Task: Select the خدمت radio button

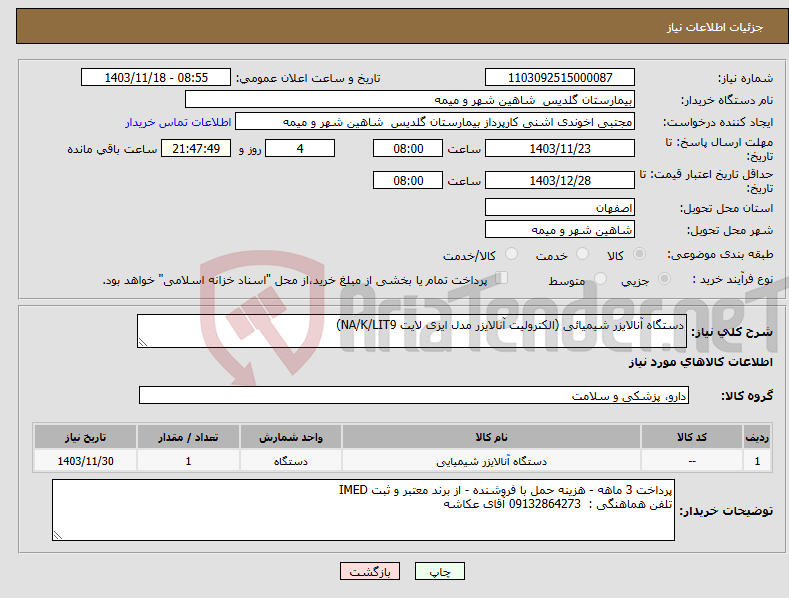Action: [582, 254]
